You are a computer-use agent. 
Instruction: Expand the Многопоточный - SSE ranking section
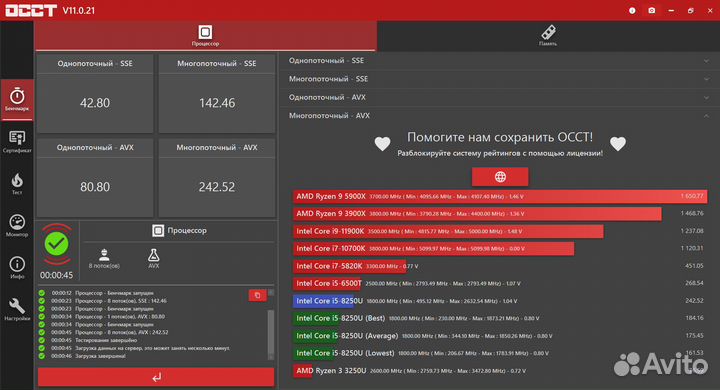coord(499,79)
